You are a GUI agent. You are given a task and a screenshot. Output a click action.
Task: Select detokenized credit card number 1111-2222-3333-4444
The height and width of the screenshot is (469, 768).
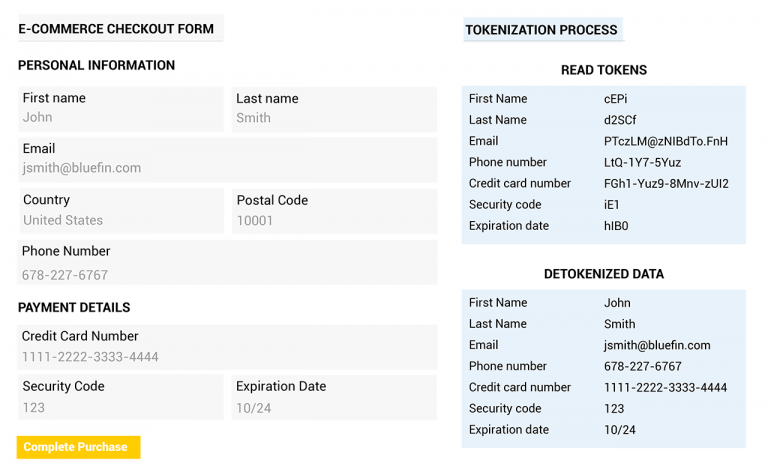(665, 388)
